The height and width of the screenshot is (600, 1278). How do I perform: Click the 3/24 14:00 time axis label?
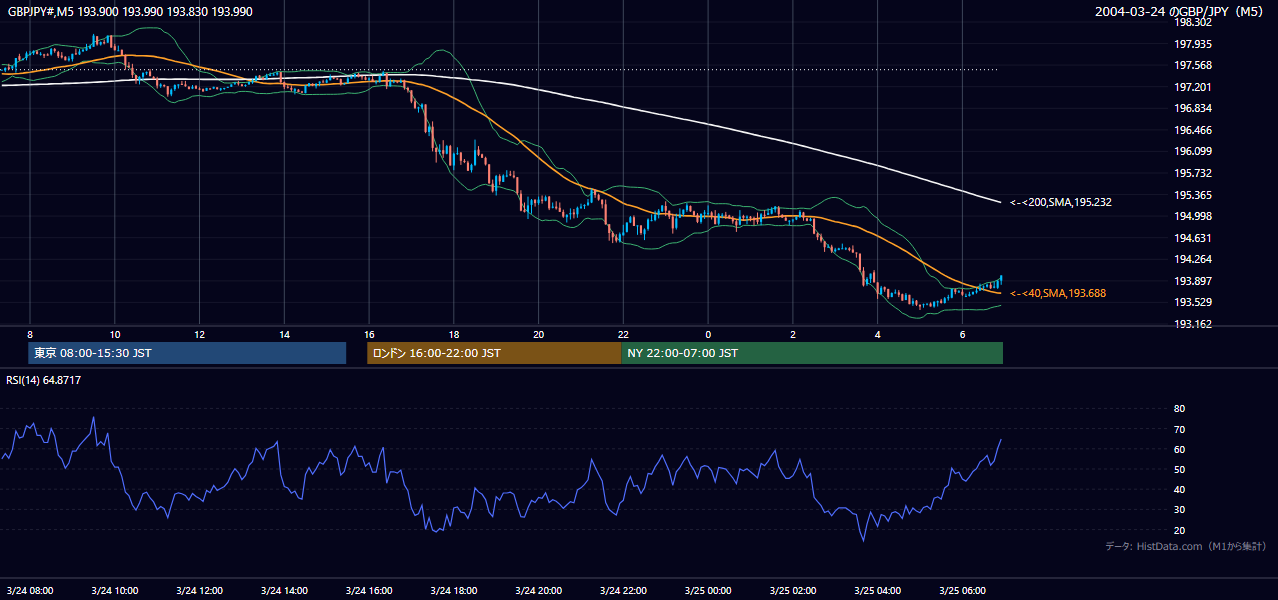(x=285, y=590)
